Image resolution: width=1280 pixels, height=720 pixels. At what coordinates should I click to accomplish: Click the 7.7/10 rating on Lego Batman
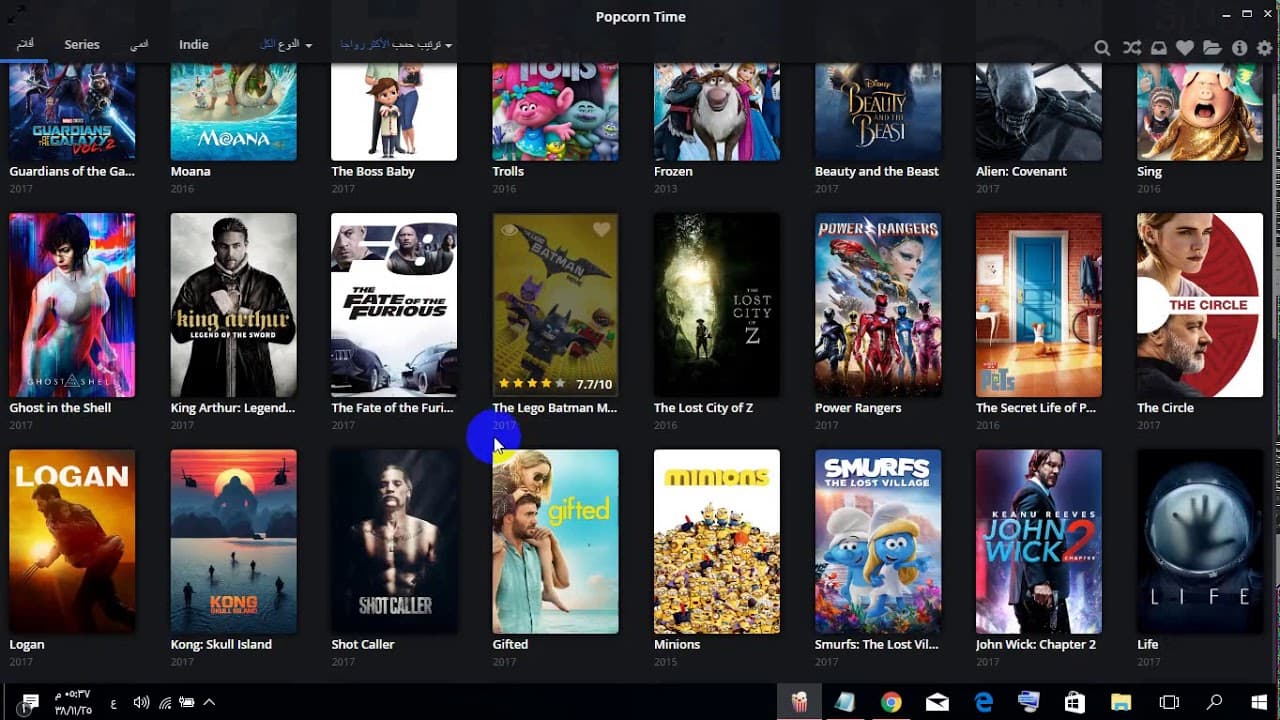coord(594,384)
